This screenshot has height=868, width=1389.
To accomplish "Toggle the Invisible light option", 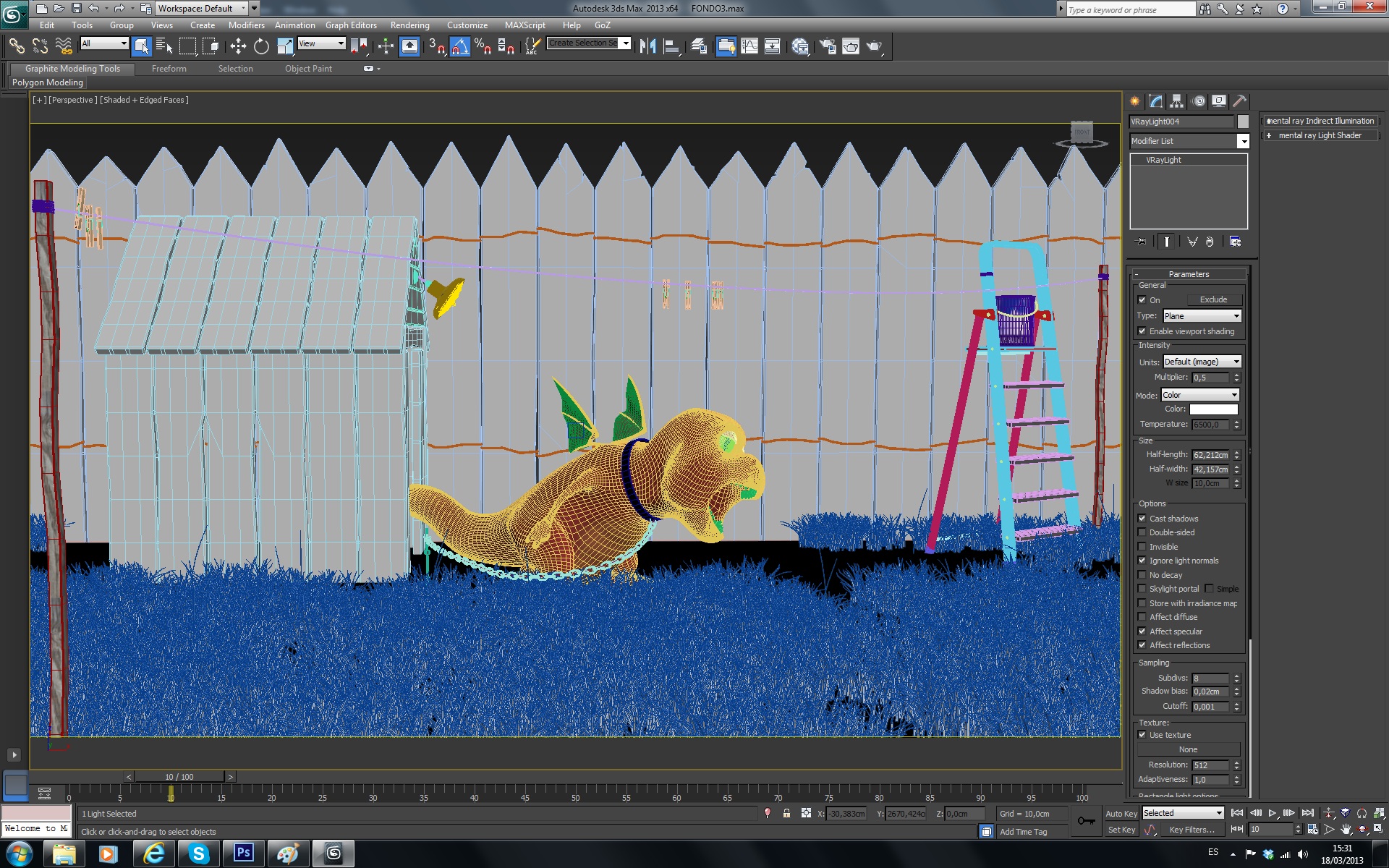I will point(1142,547).
